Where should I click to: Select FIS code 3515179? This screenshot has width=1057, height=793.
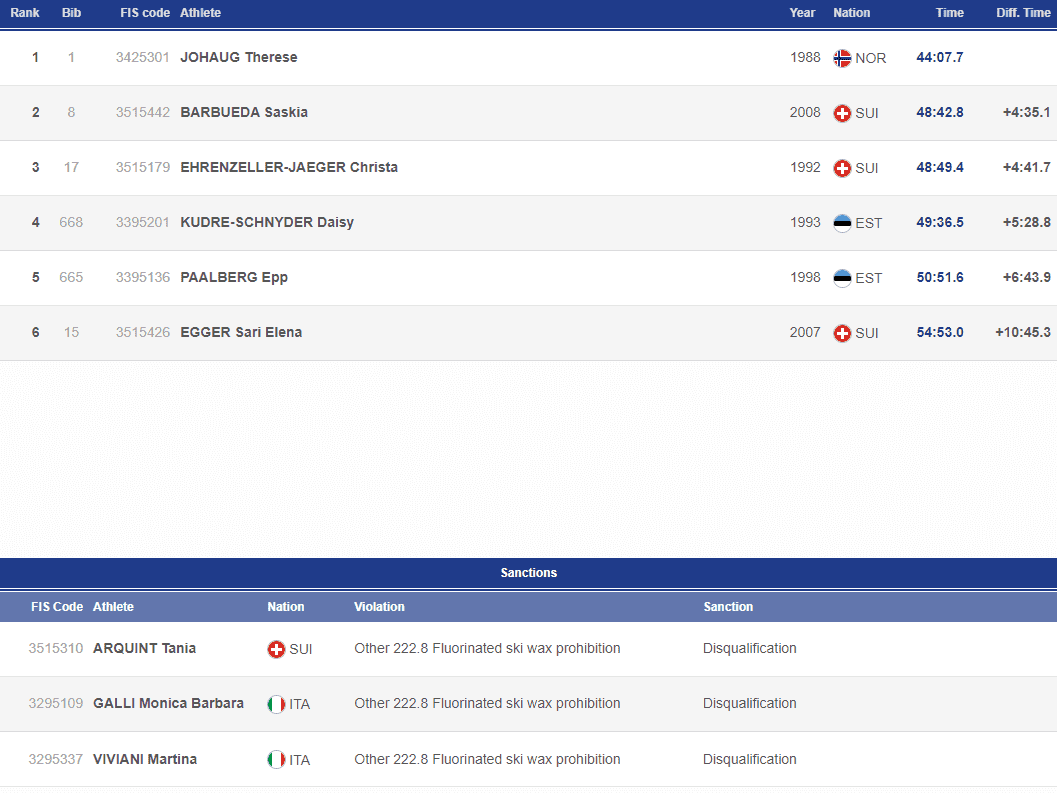click(x=142, y=167)
